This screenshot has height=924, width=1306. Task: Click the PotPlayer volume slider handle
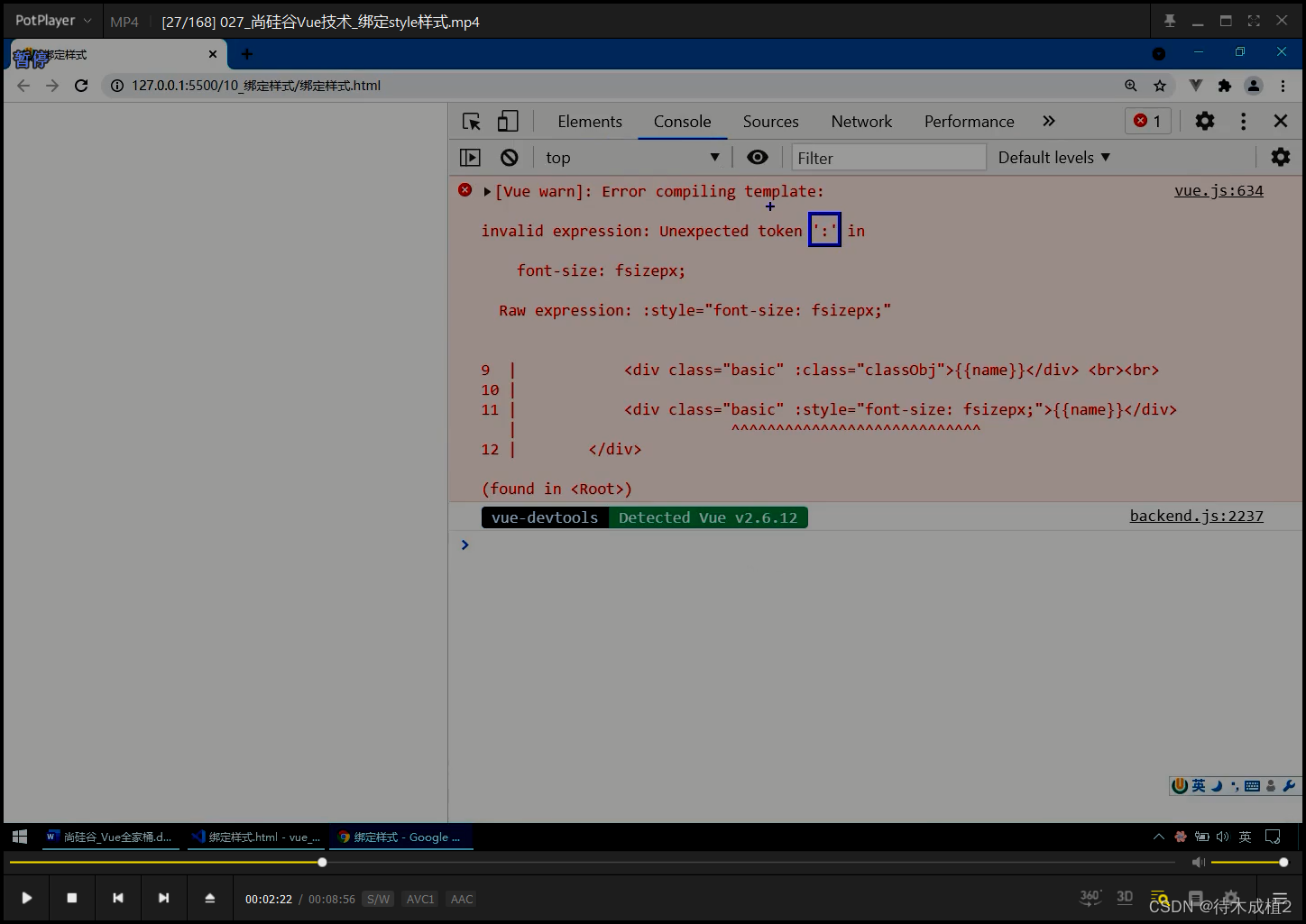(1283, 863)
